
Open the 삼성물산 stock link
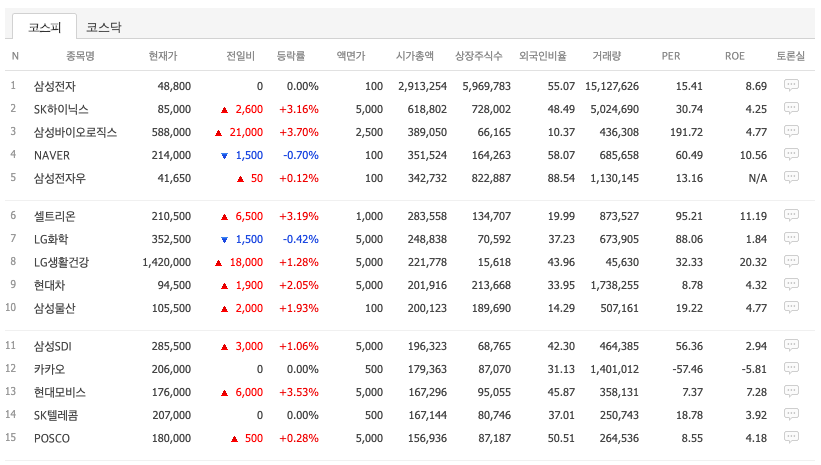[x=55, y=308]
